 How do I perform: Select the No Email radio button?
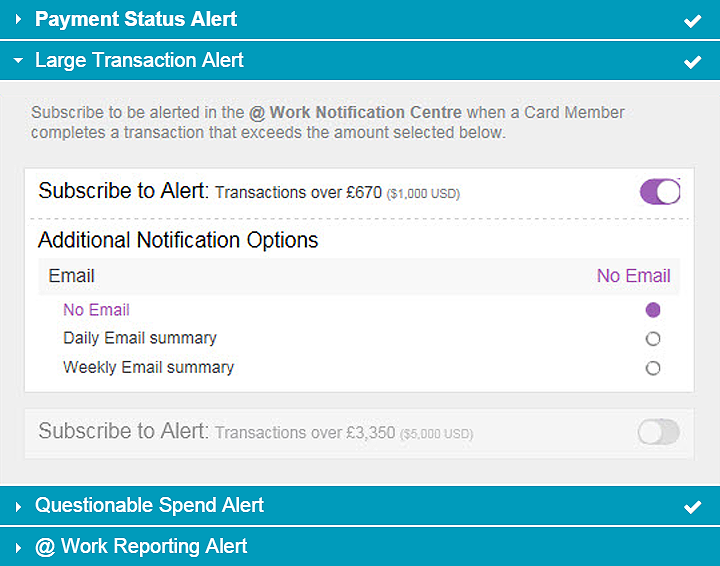653,310
